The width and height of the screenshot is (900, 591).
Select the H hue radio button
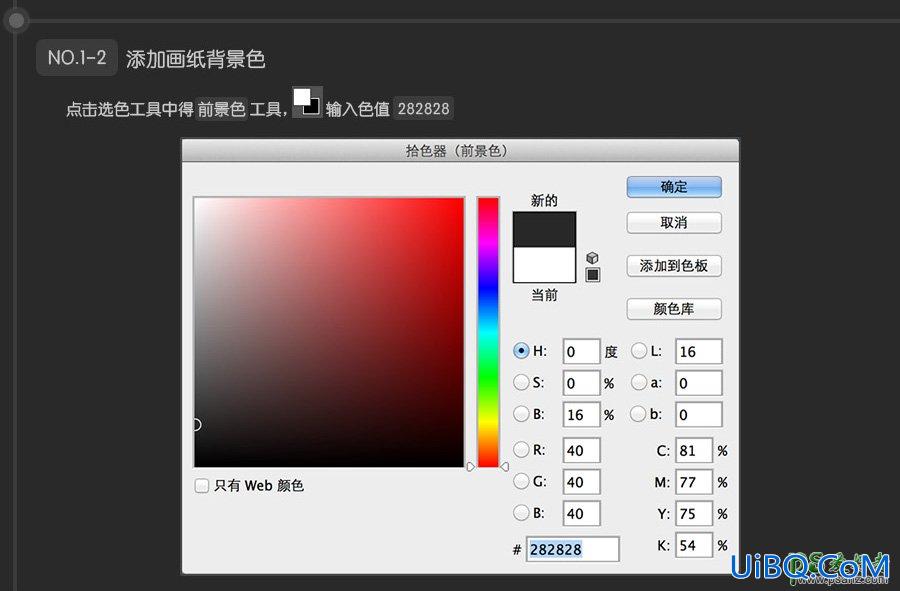click(x=521, y=351)
